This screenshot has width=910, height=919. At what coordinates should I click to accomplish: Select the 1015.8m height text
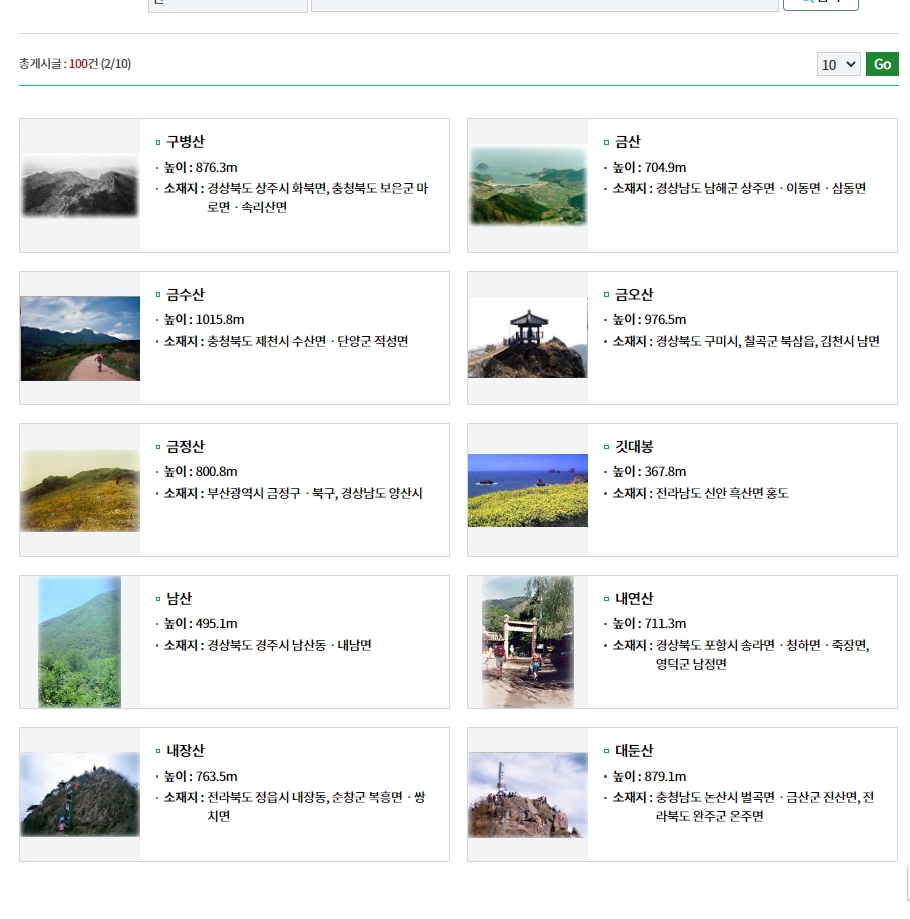tap(220, 320)
